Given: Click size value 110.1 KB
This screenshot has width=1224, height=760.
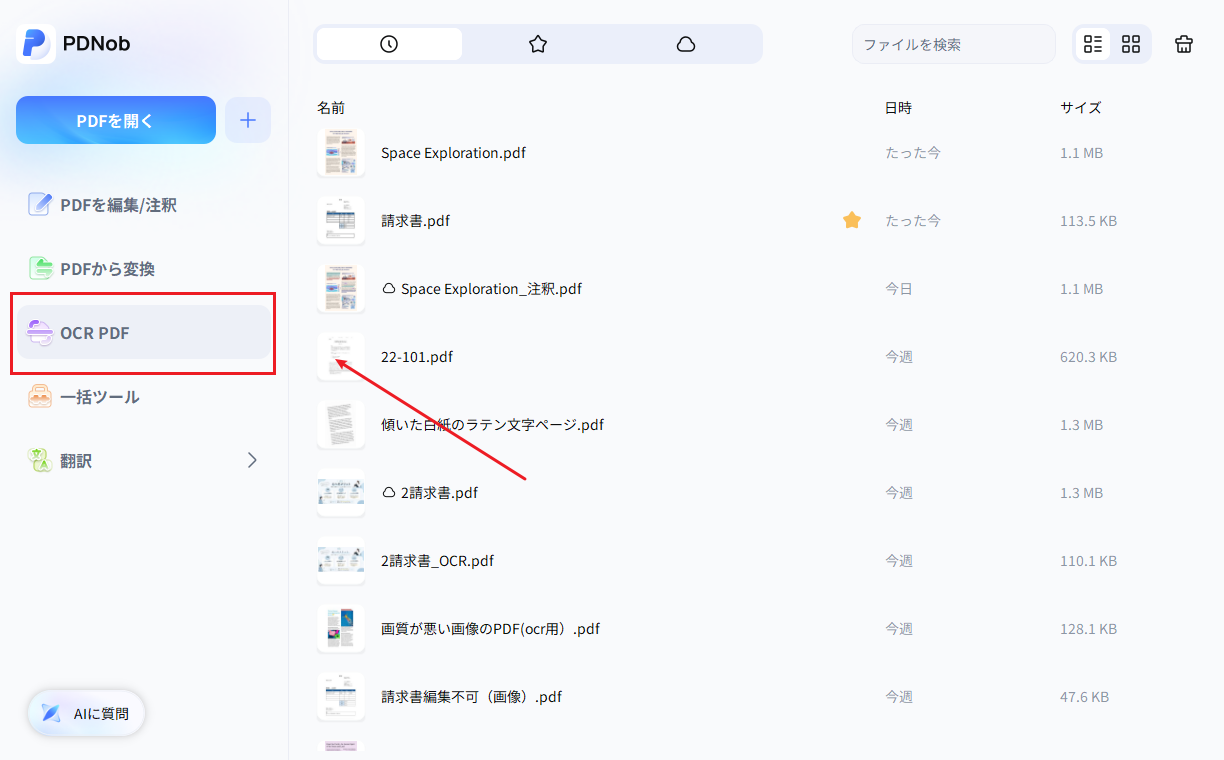Looking at the screenshot, I should tap(1088, 561).
